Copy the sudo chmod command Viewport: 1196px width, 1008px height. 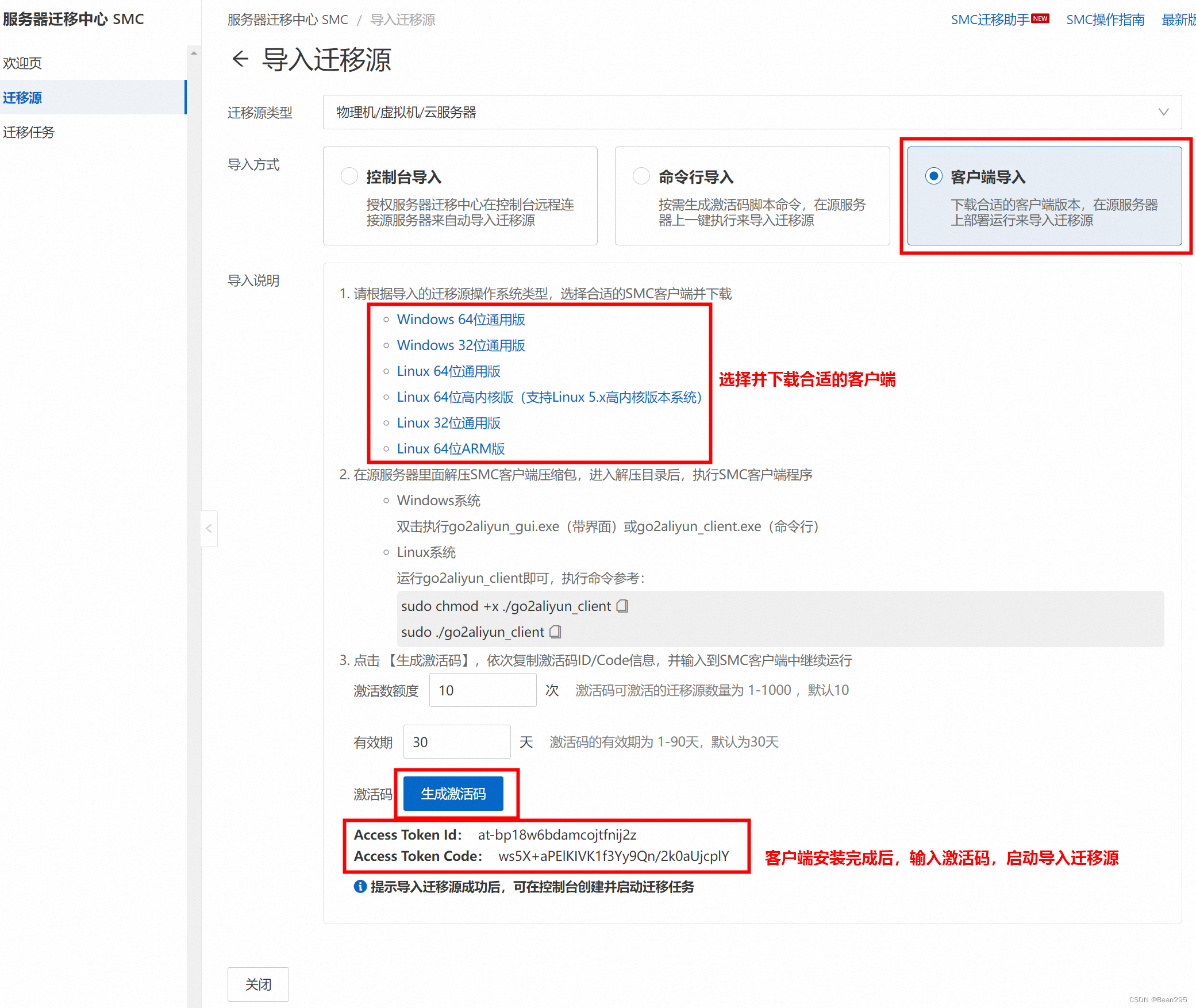622,606
